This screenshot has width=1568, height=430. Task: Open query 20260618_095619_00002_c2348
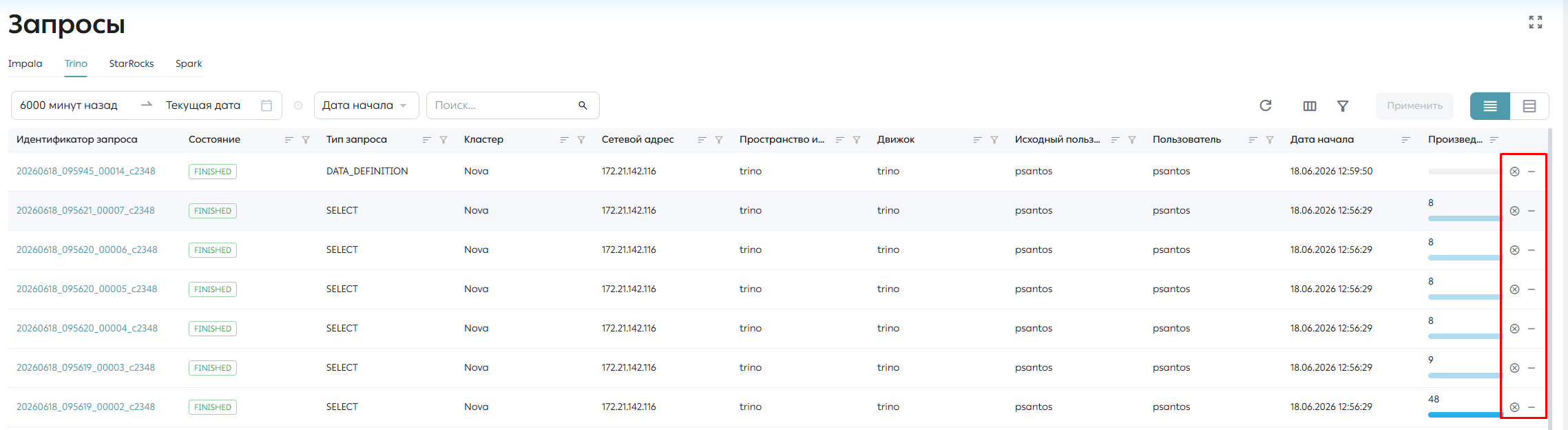85,407
